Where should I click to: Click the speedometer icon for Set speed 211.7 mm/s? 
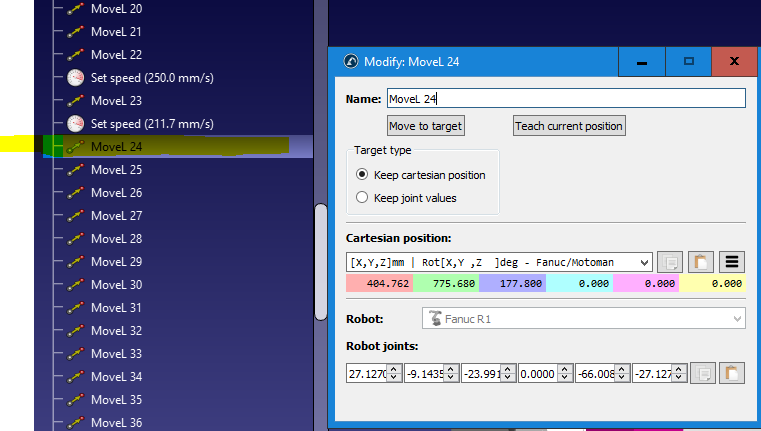[x=76, y=124]
